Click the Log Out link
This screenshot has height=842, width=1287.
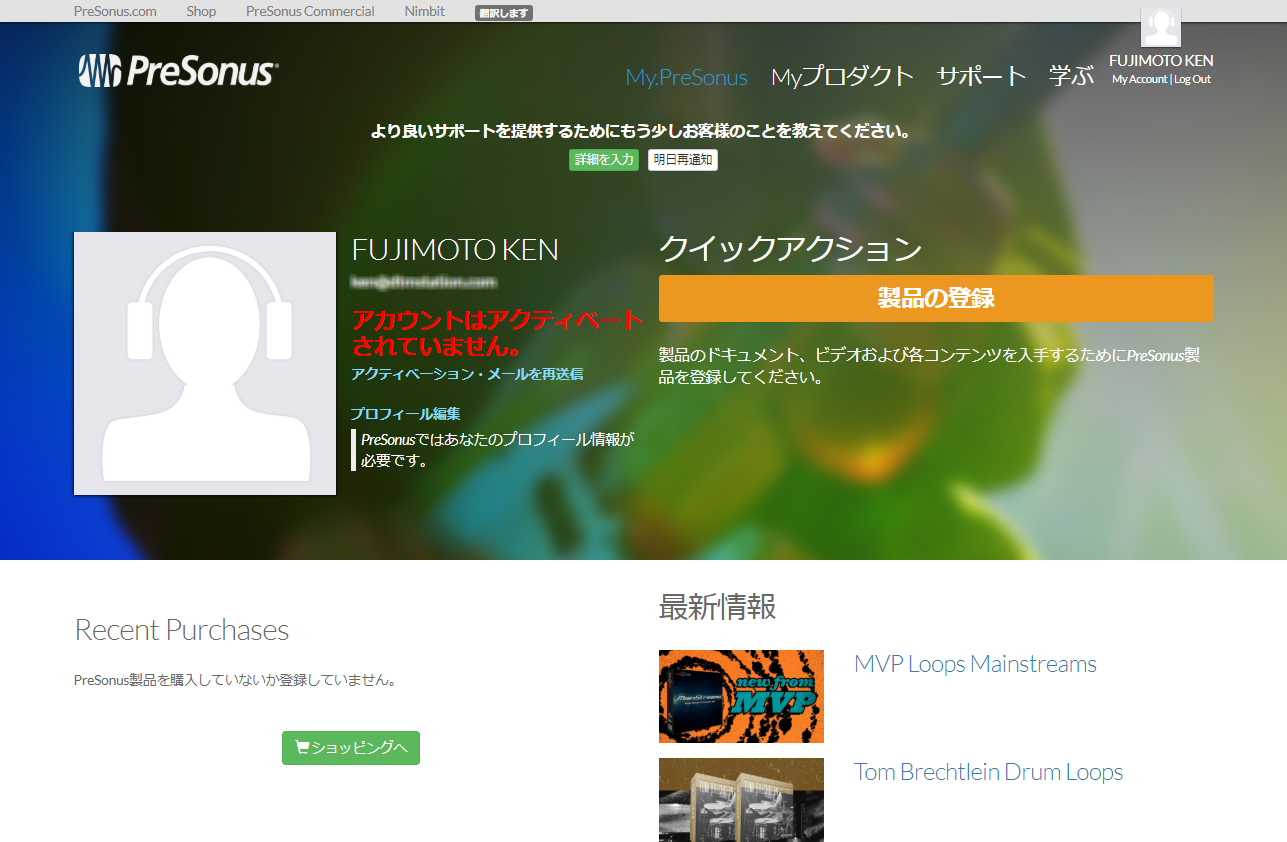pyautogui.click(x=1192, y=79)
